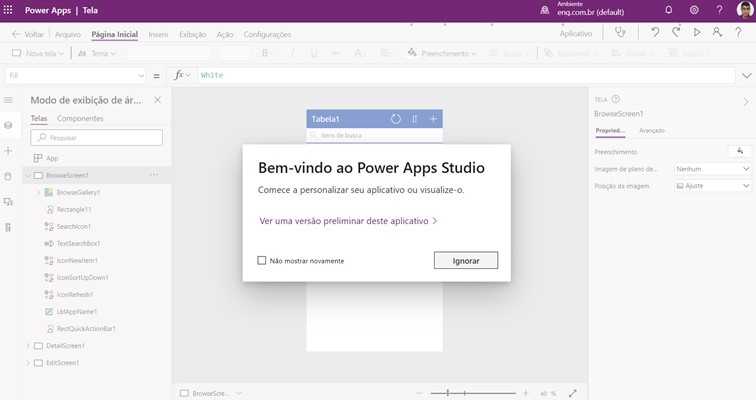Click the plus icon in Tabela1 header
This screenshot has height=400, width=756.
[x=433, y=119]
